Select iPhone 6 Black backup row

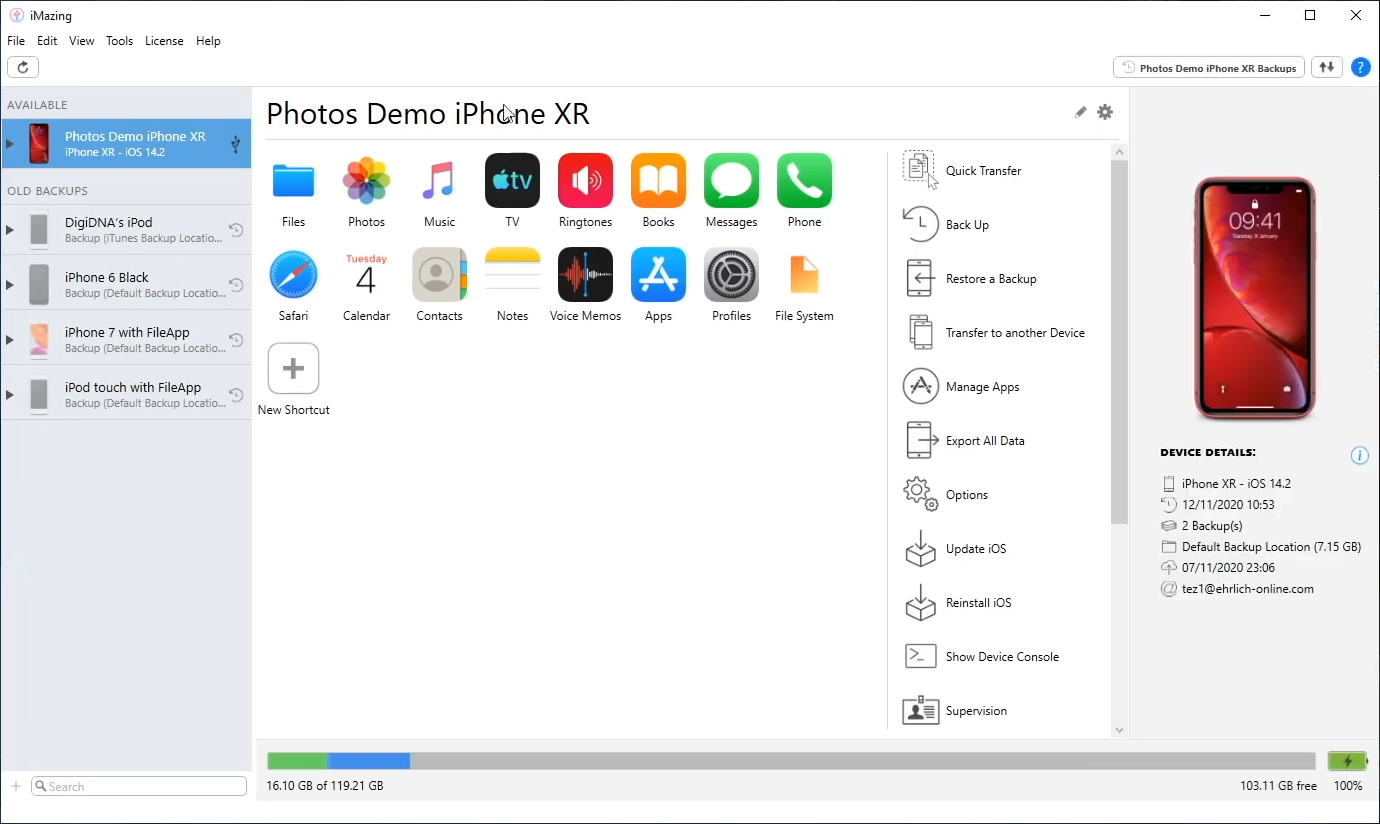(x=126, y=285)
